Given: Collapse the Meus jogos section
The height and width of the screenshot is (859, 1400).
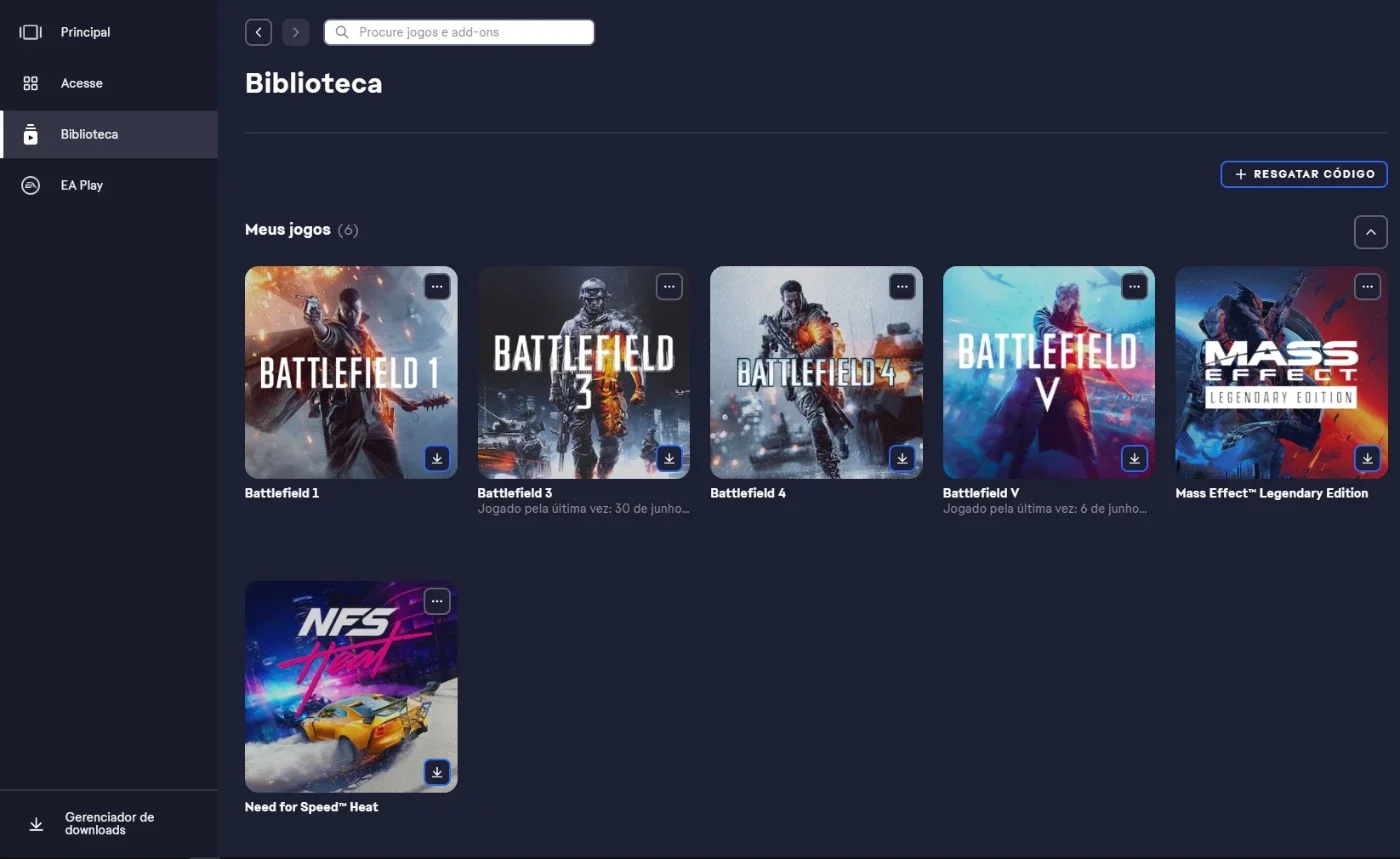Looking at the screenshot, I should click(1371, 232).
